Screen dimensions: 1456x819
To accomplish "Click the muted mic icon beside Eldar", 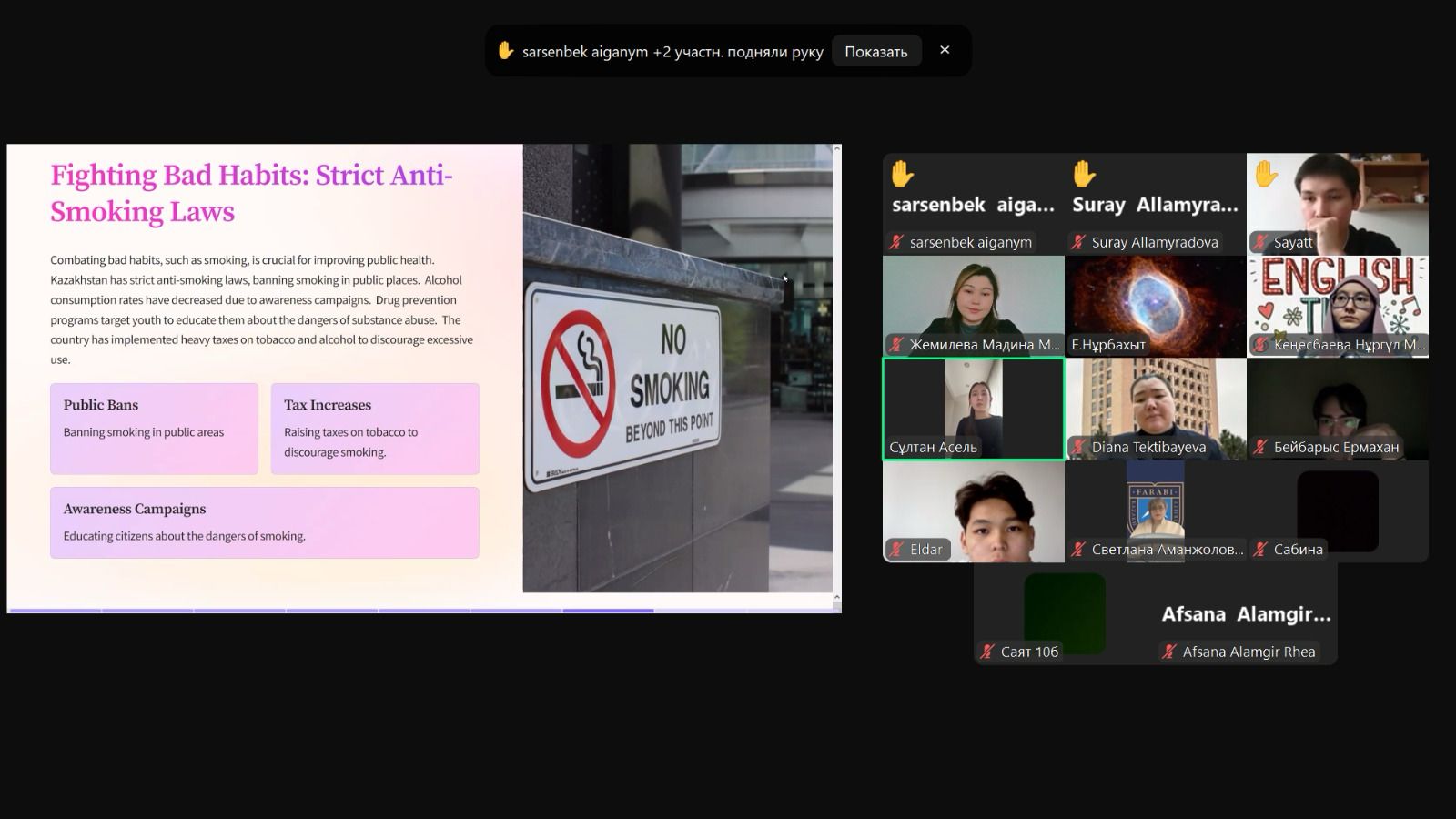I will (897, 549).
